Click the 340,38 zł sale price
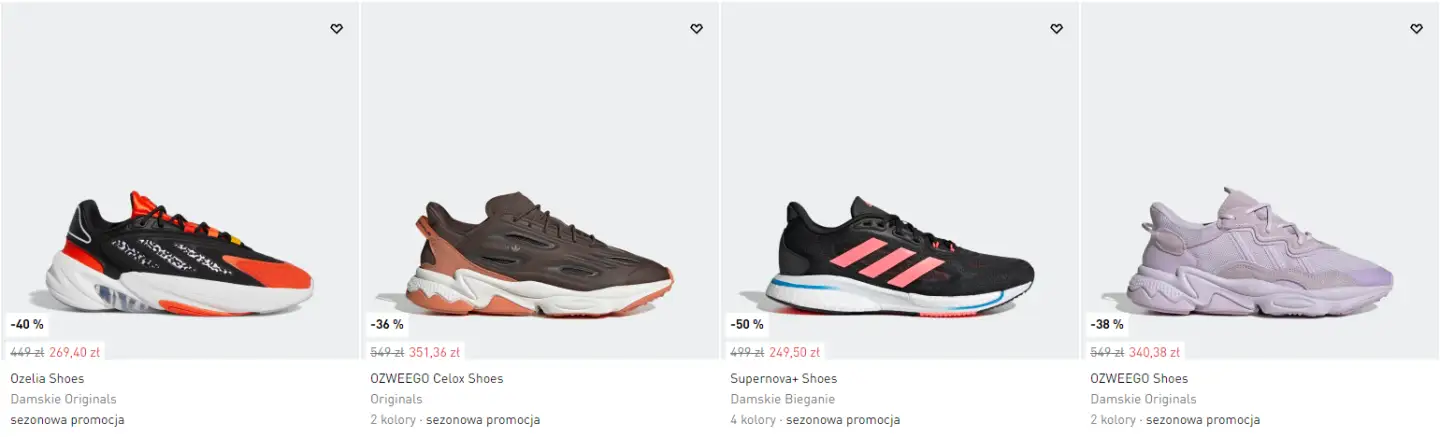Image resolution: width=1440 pixels, height=437 pixels. pos(1155,352)
